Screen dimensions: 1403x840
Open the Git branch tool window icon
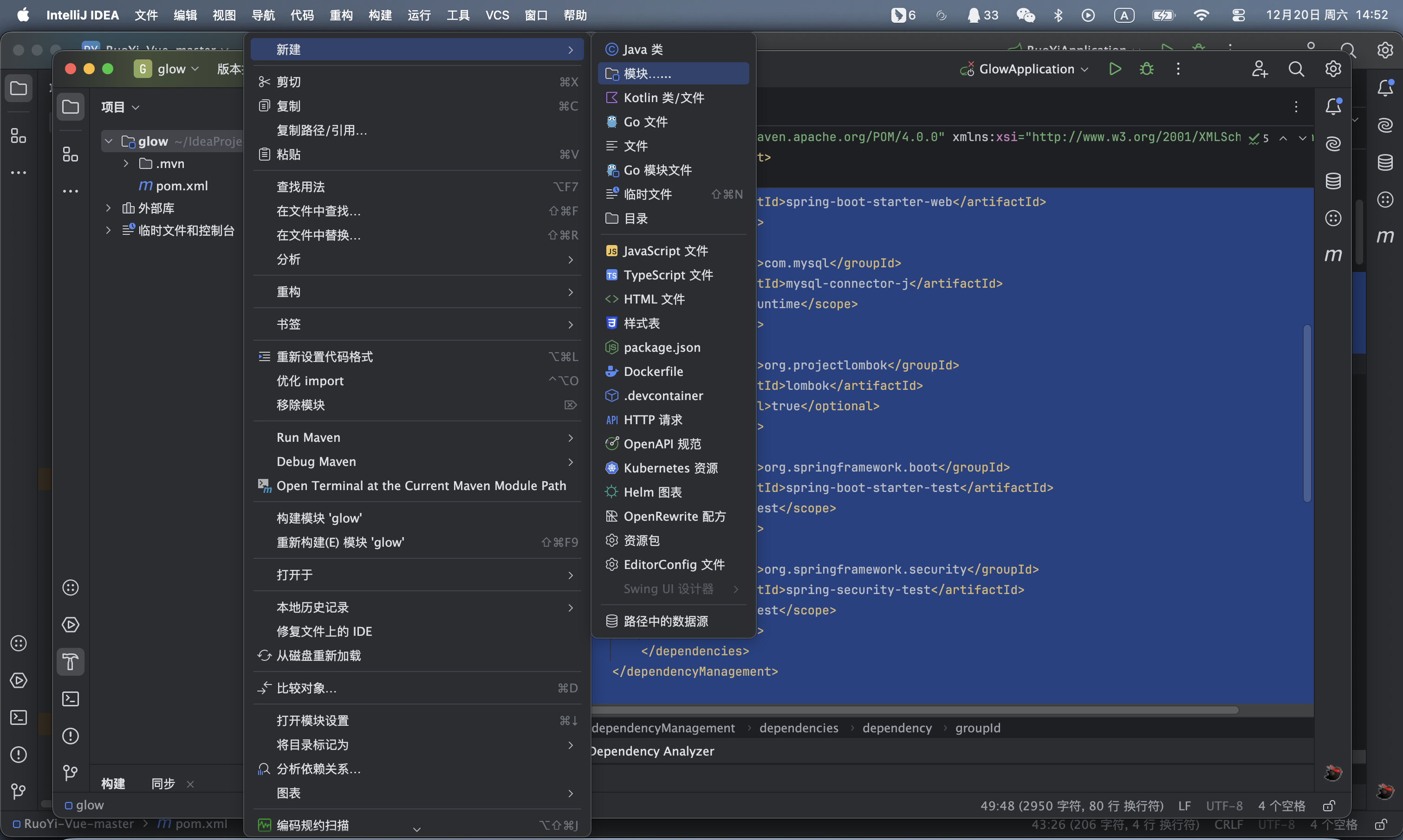click(70, 773)
